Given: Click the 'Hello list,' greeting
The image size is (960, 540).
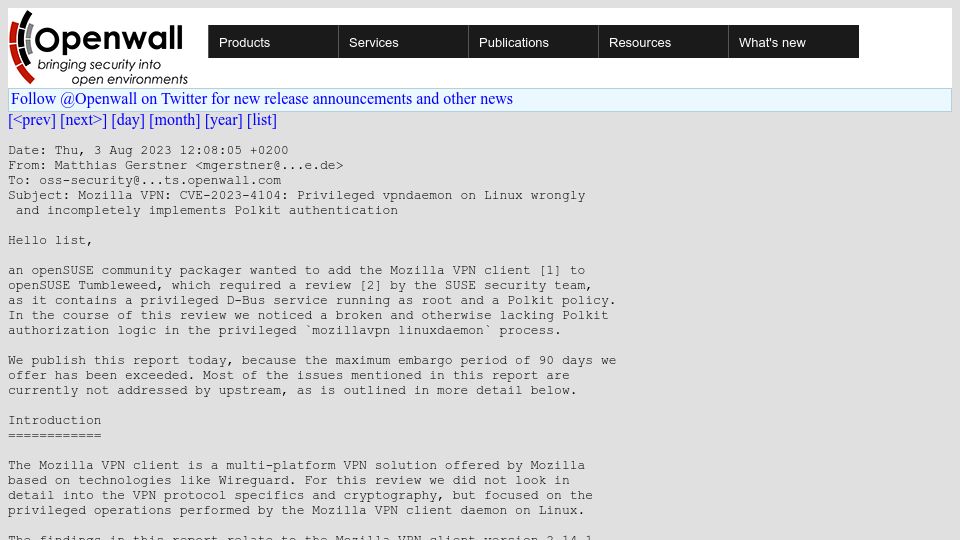Looking at the screenshot, I should pyautogui.click(x=50, y=241).
